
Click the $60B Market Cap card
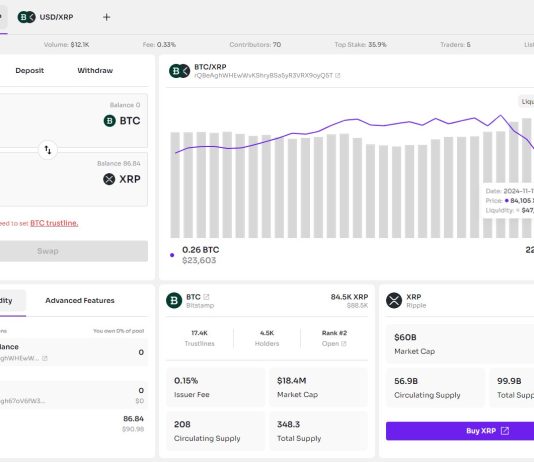tap(460, 344)
